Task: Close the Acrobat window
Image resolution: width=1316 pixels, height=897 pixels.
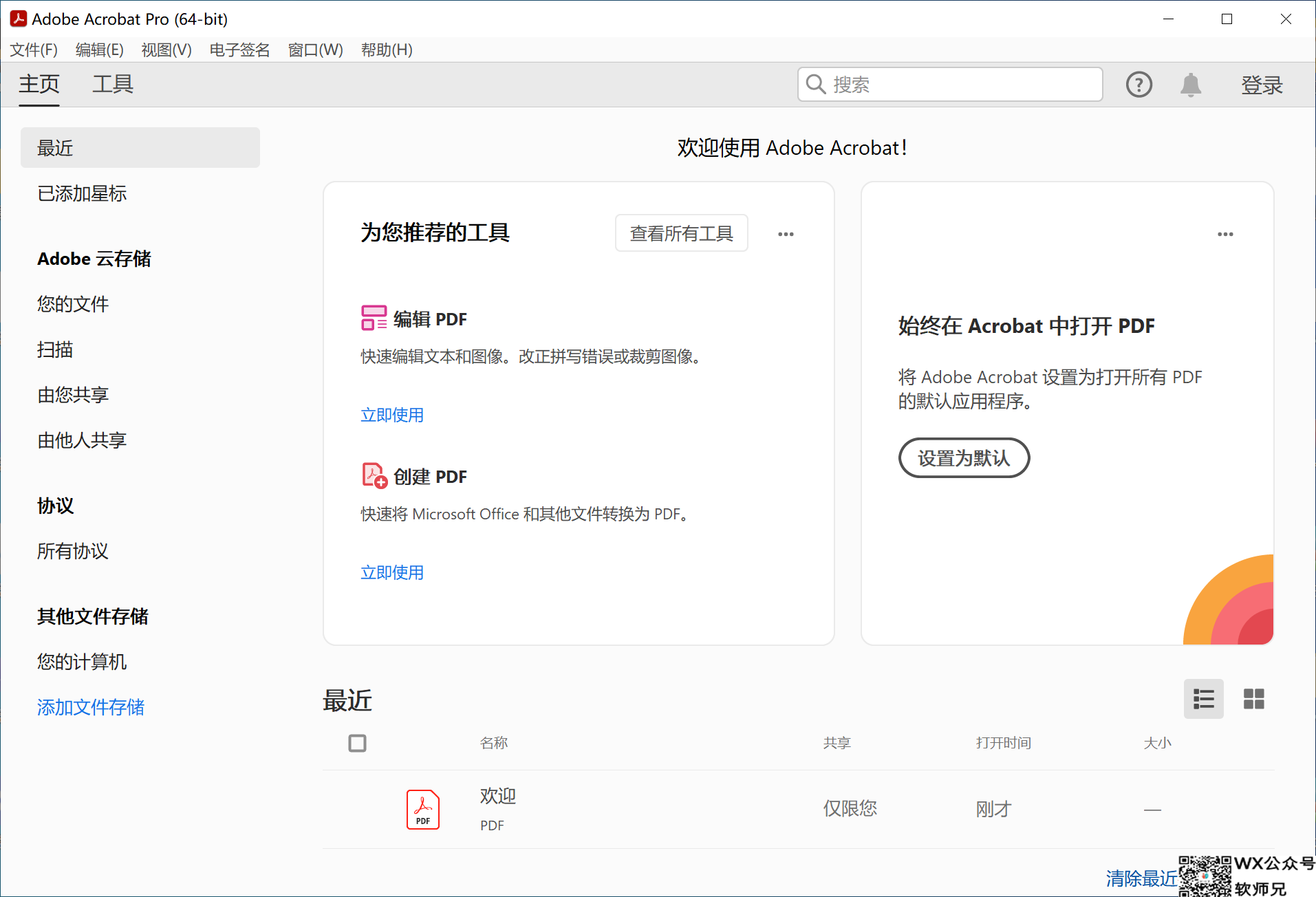Action: tap(1286, 19)
